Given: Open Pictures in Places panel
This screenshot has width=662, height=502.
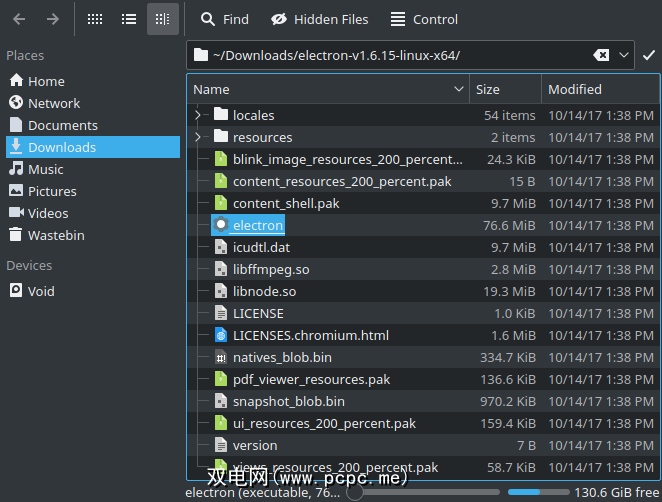Looking at the screenshot, I should pyautogui.click(x=93, y=191).
